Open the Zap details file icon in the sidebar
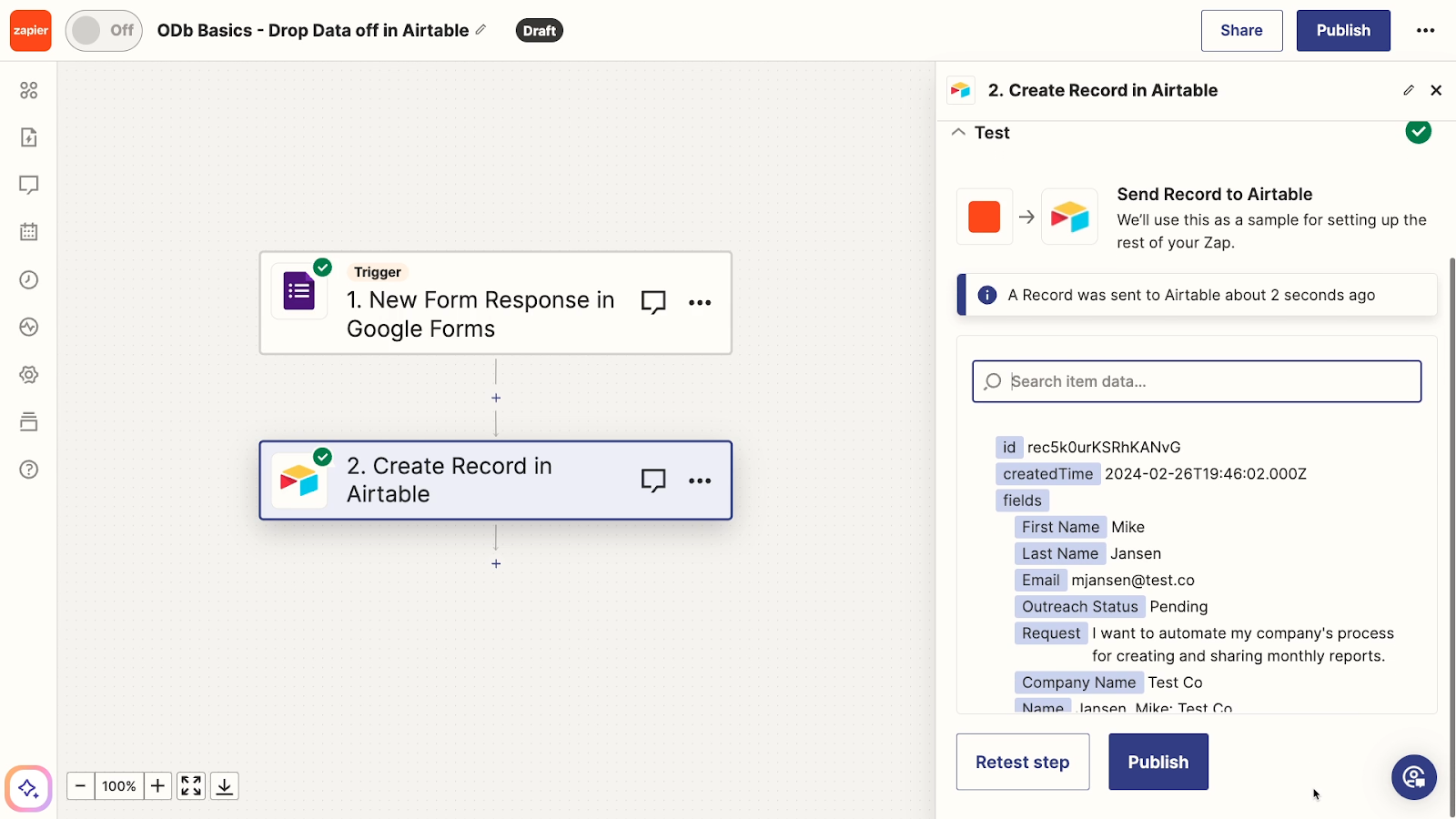The width and height of the screenshot is (1456, 819). [x=29, y=137]
